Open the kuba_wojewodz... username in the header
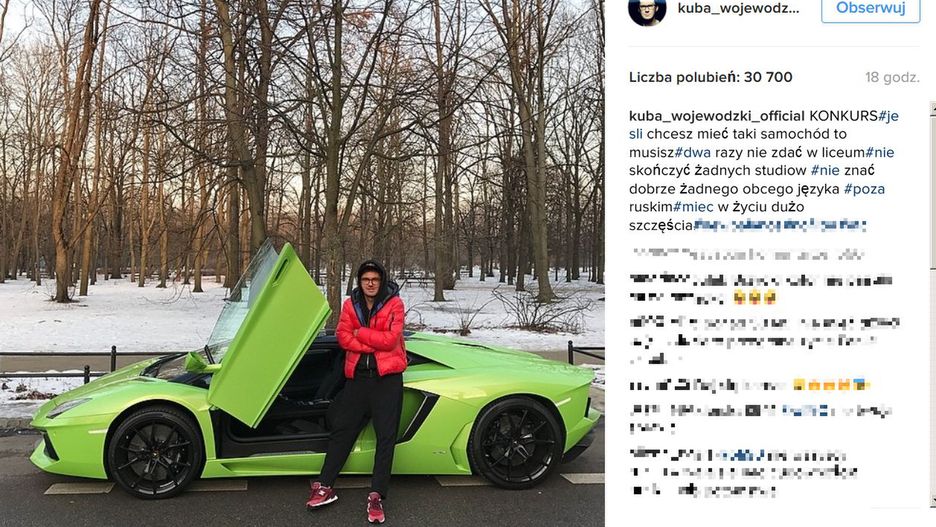Screen dimensions: 936x527 click(738, 9)
